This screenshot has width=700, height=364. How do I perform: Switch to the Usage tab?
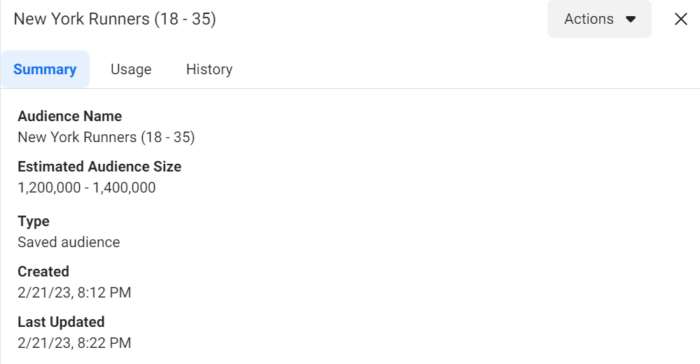131,69
